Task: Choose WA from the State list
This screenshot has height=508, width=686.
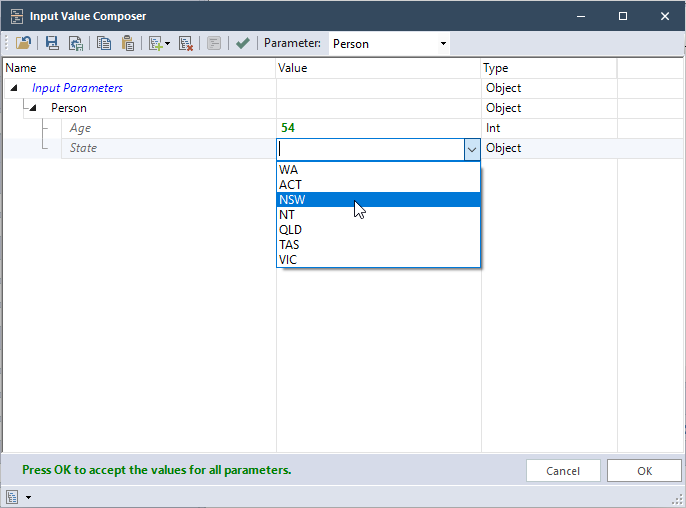Action: click(x=378, y=169)
